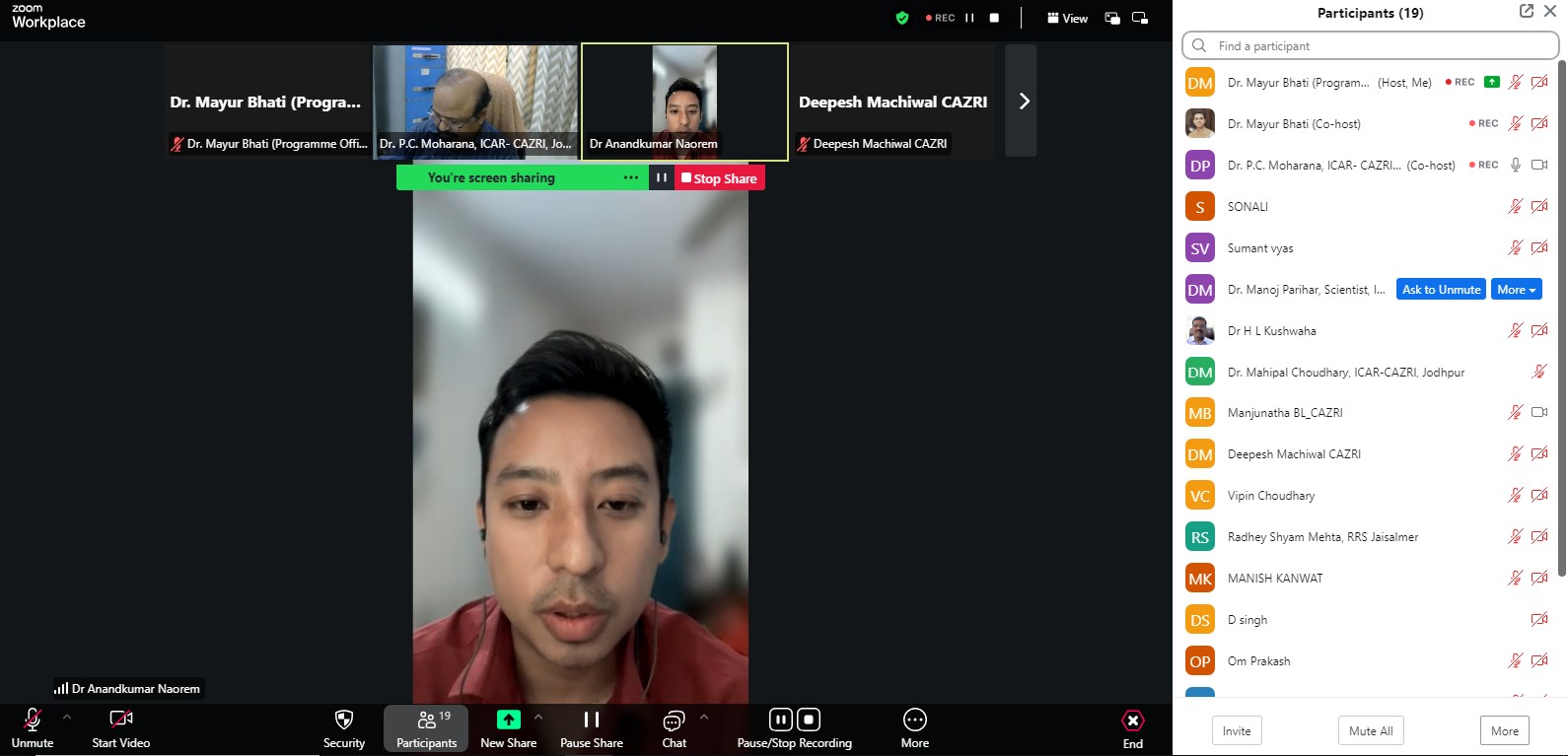Screen dimensions: 1568x756
Task: Show next video thumbnails with right arrow
Action: click(1022, 101)
